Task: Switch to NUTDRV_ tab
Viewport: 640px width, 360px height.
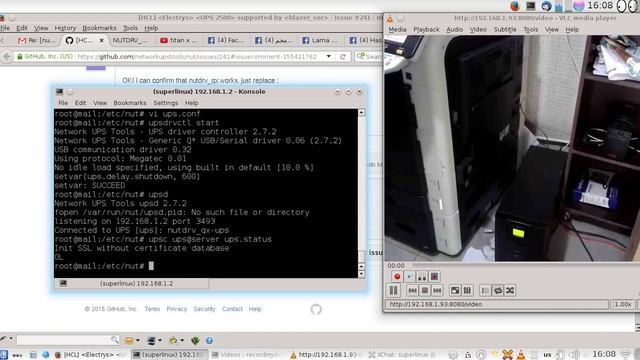Action: pyautogui.click(x=130, y=40)
